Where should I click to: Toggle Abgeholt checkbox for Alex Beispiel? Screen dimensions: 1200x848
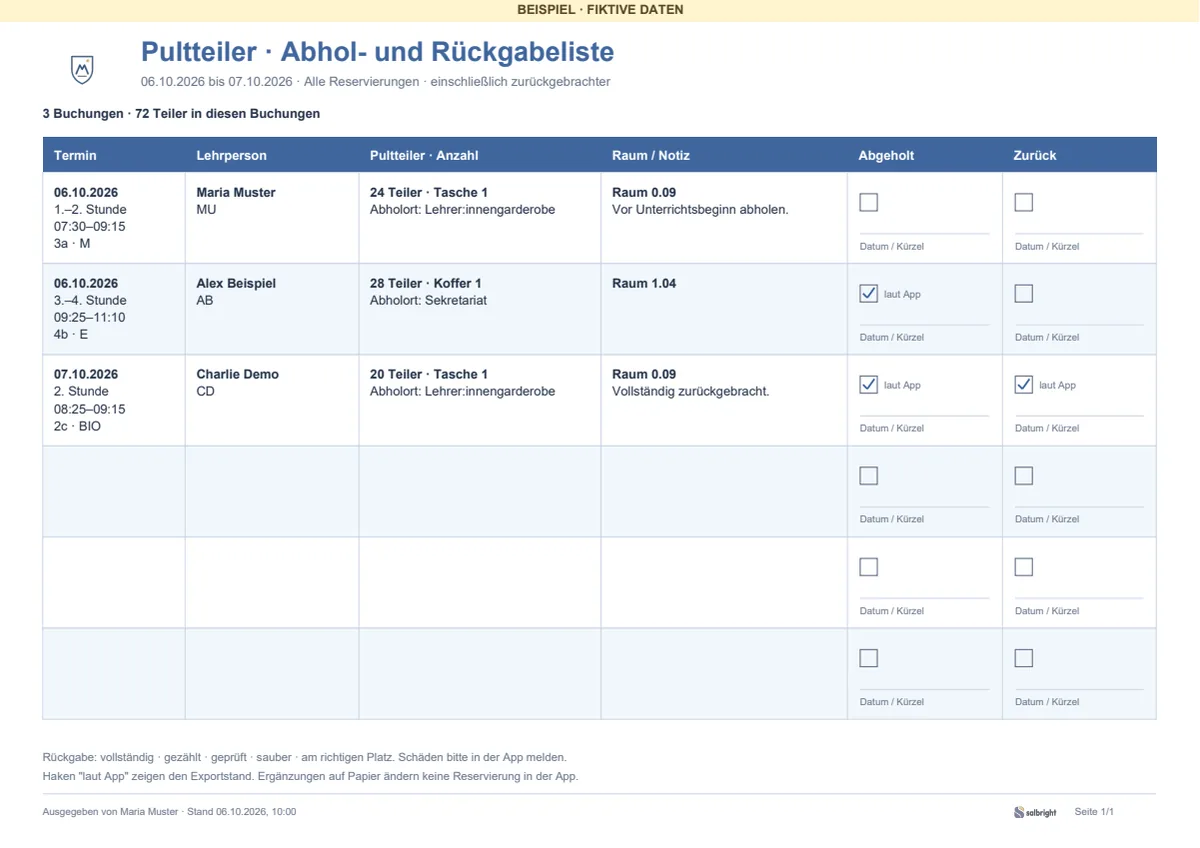pyautogui.click(x=869, y=294)
